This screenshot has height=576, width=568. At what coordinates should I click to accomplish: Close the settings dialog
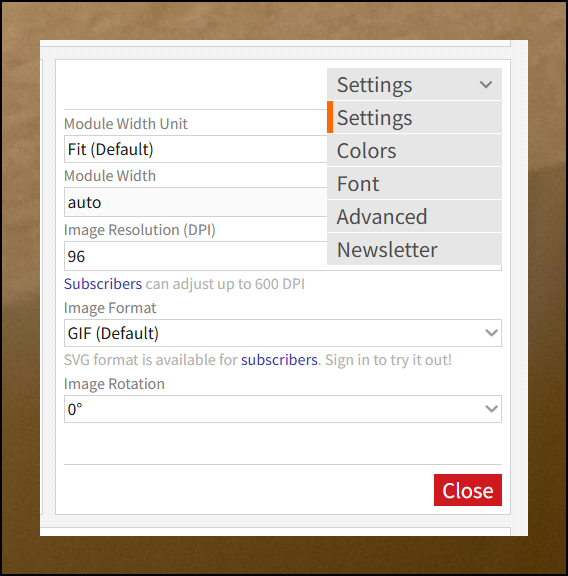click(468, 490)
